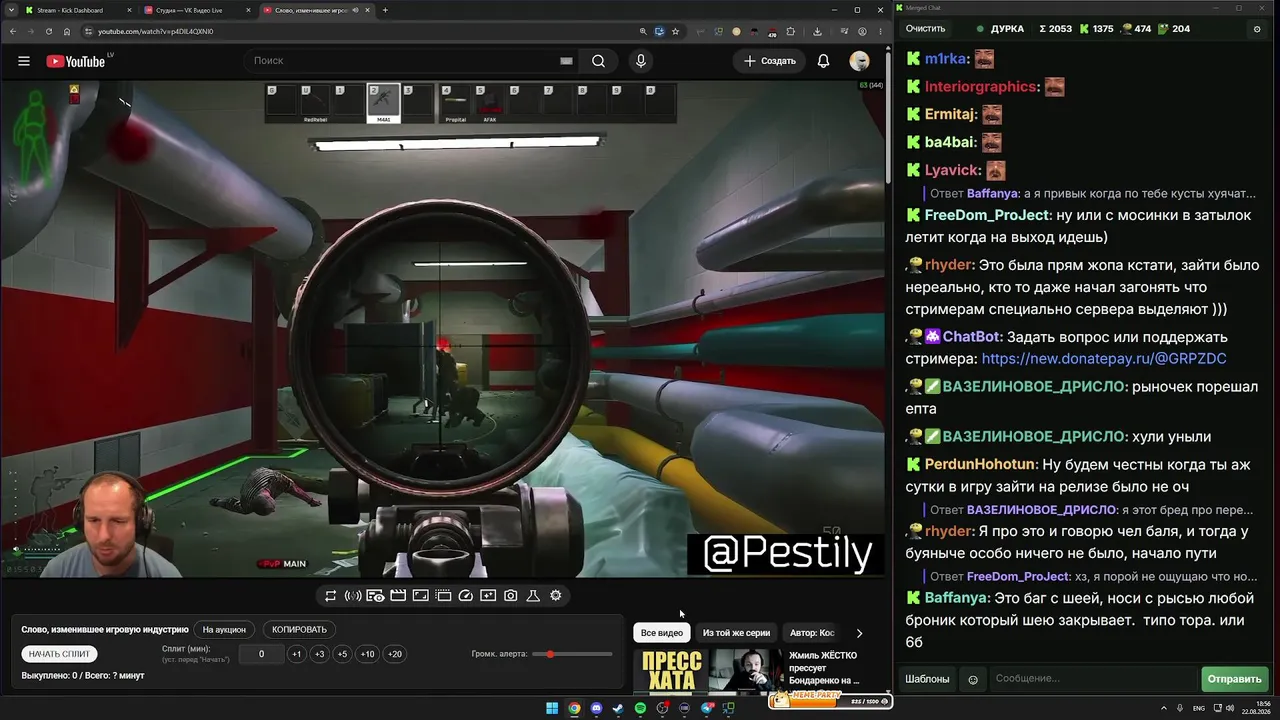The height and width of the screenshot is (720, 1280).
Task: Click the "FreeDom_ProJect" chat username
Action: (x=987, y=215)
